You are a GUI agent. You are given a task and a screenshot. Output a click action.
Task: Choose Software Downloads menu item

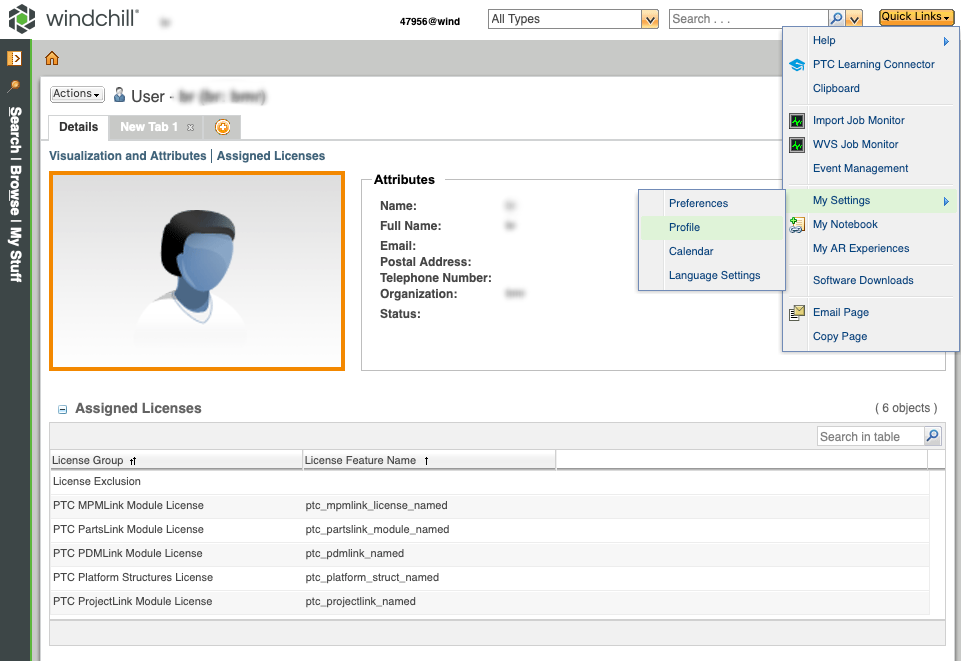tap(862, 281)
